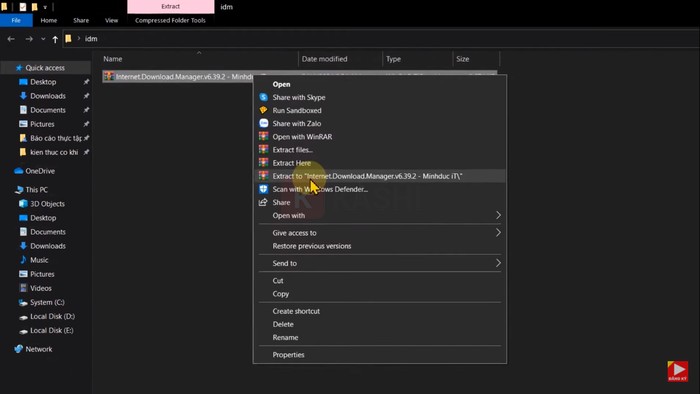The height and width of the screenshot is (394, 700).
Task: Click the Zalo icon in context menu
Action: [x=263, y=124]
